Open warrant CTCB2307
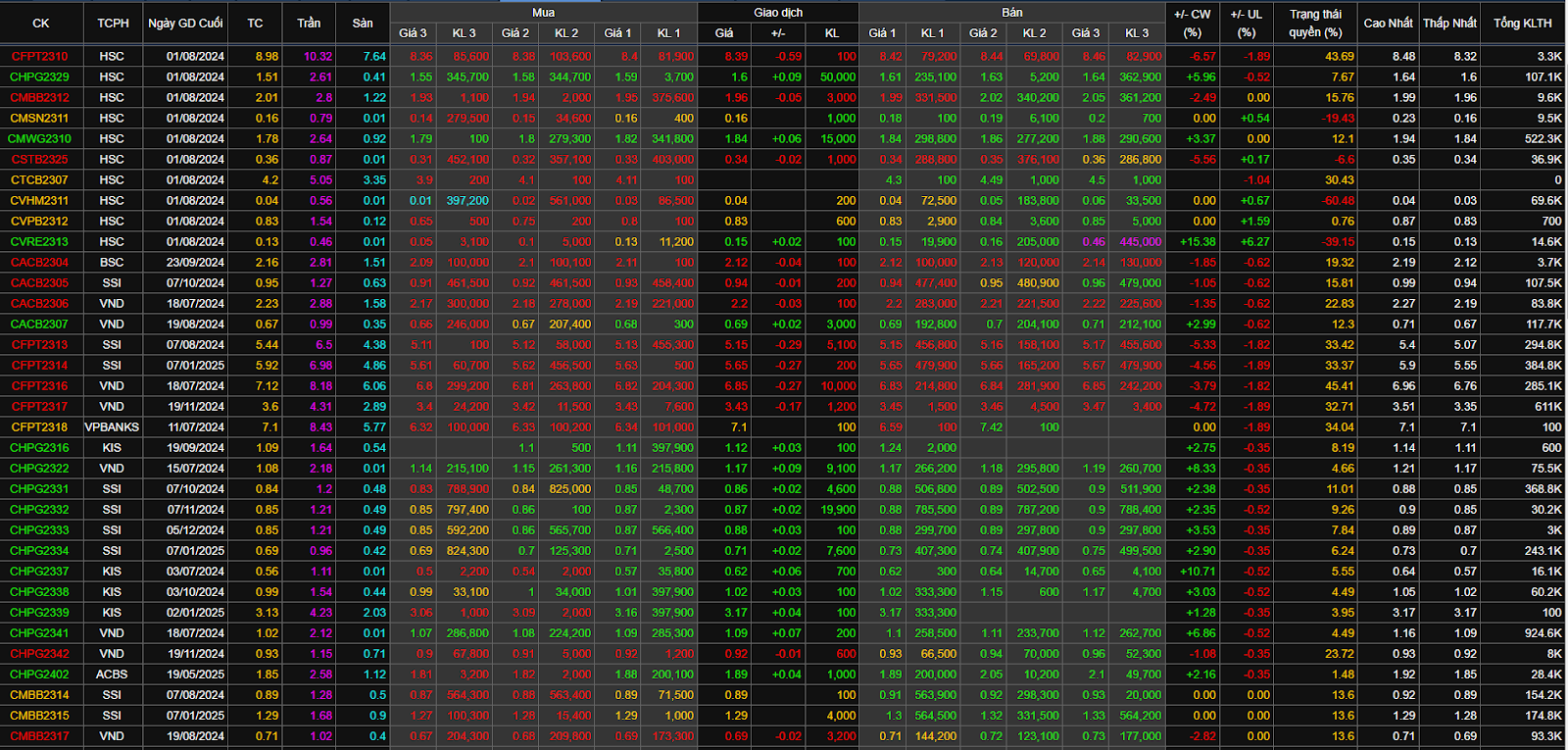The height and width of the screenshot is (750, 1568). coord(40,180)
